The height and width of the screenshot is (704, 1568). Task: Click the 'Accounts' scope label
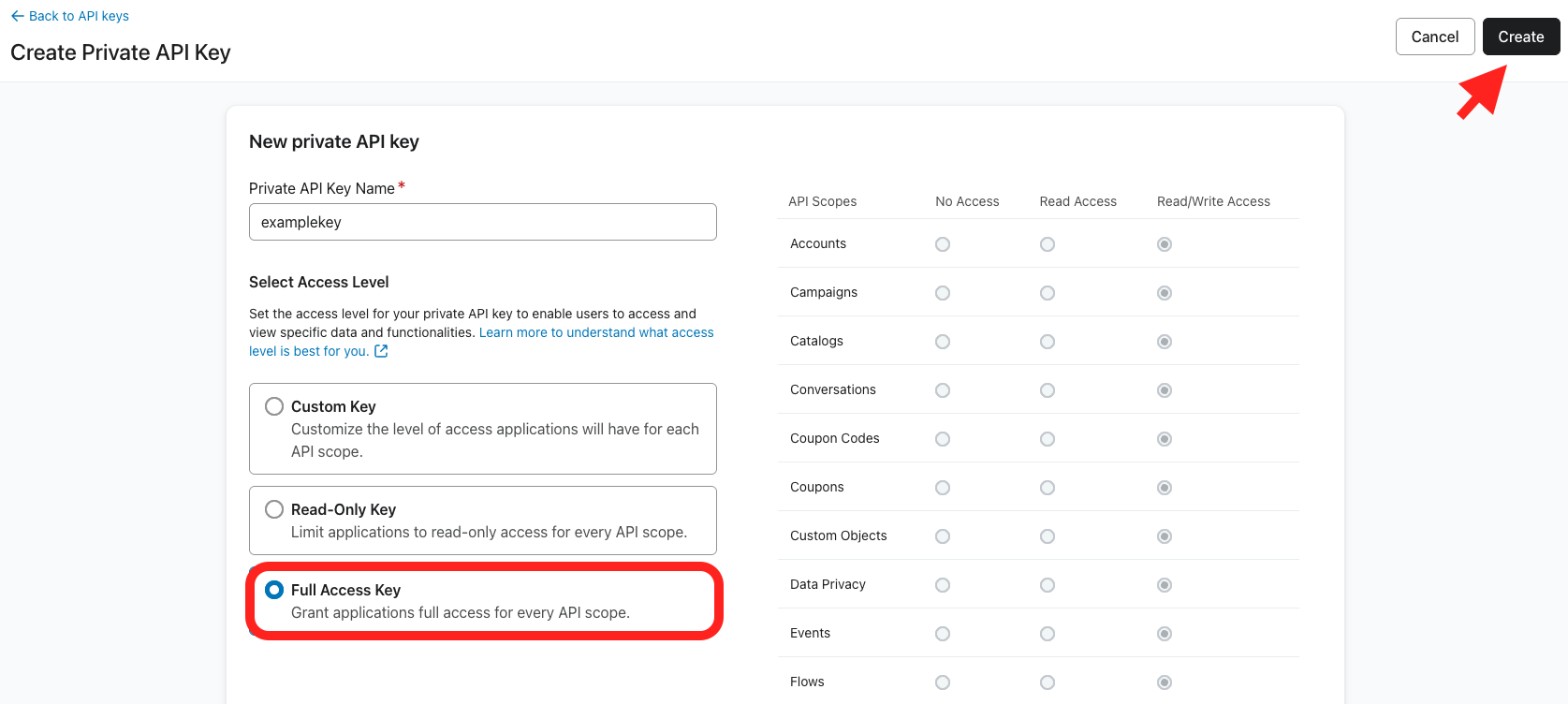coord(818,243)
